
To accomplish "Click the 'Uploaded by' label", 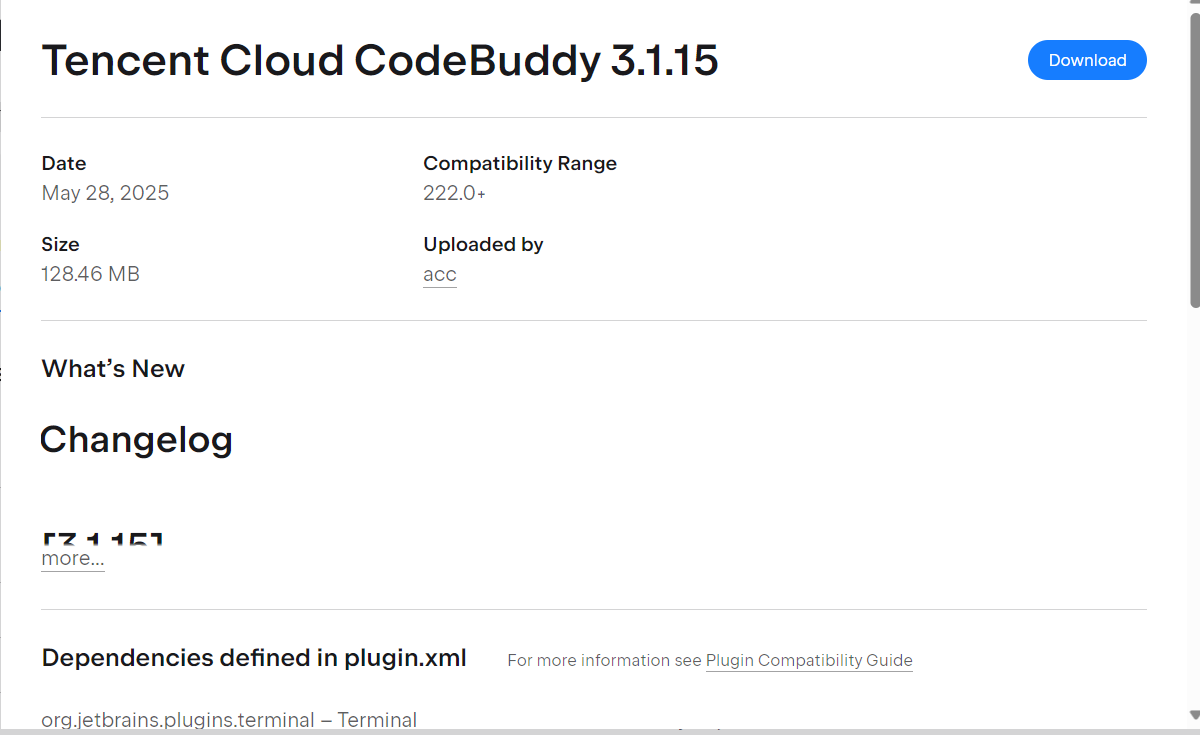I will [x=483, y=244].
